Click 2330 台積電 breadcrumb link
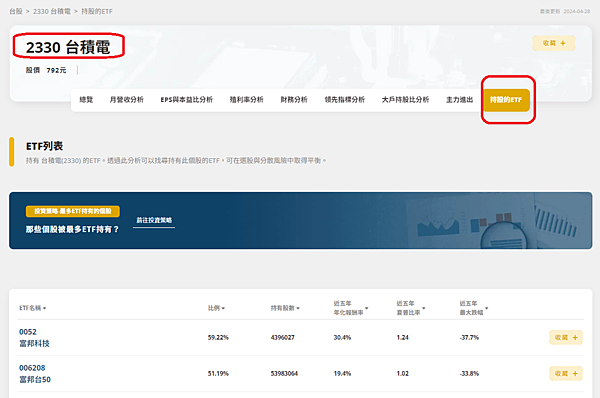600x398 pixels. (x=52, y=11)
